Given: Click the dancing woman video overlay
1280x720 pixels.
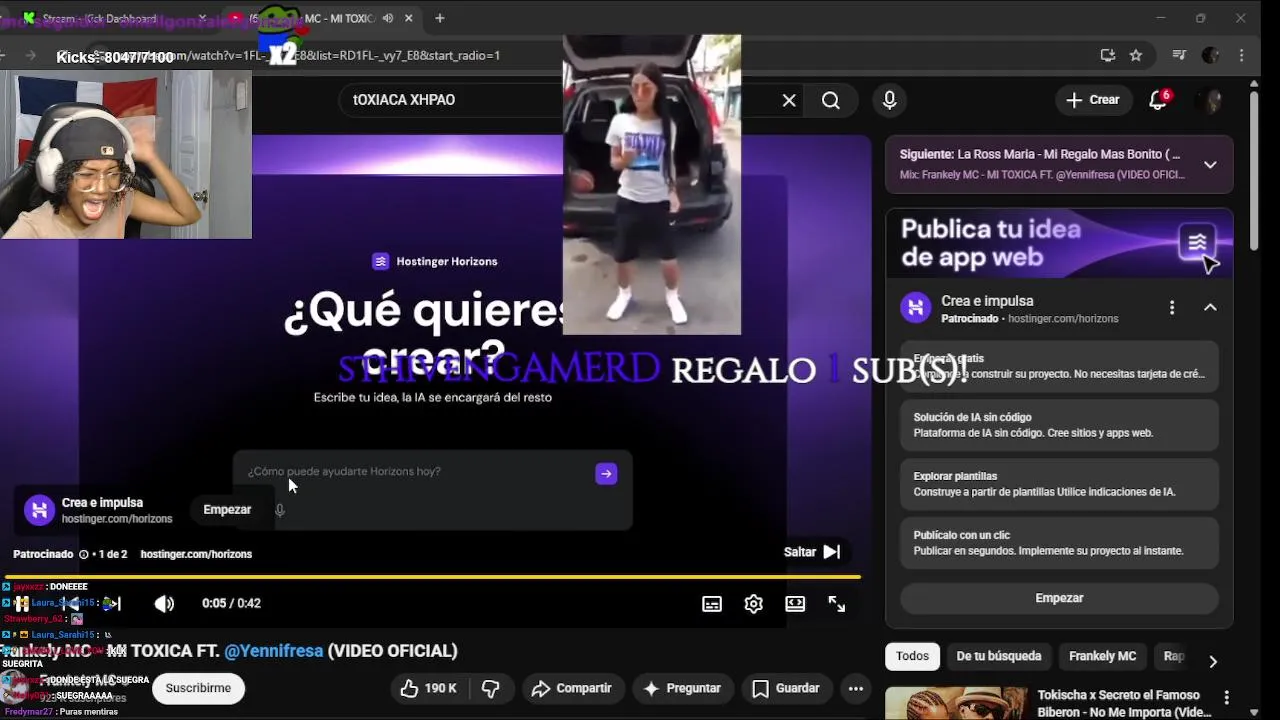Looking at the screenshot, I should [x=652, y=184].
